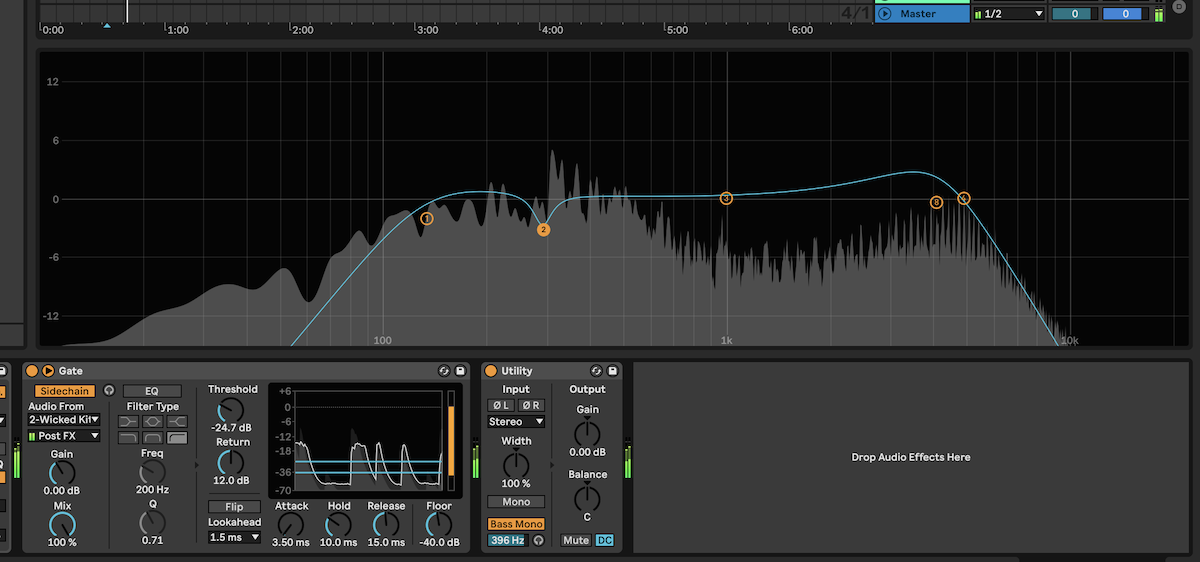Click the Gate Hold knob
1200x562 pixels.
339,523
